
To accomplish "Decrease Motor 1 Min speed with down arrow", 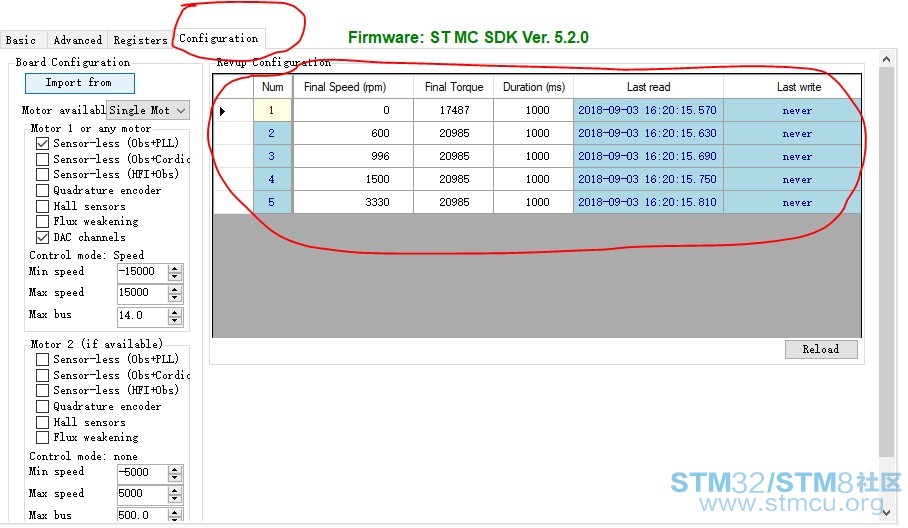I will point(175,277).
